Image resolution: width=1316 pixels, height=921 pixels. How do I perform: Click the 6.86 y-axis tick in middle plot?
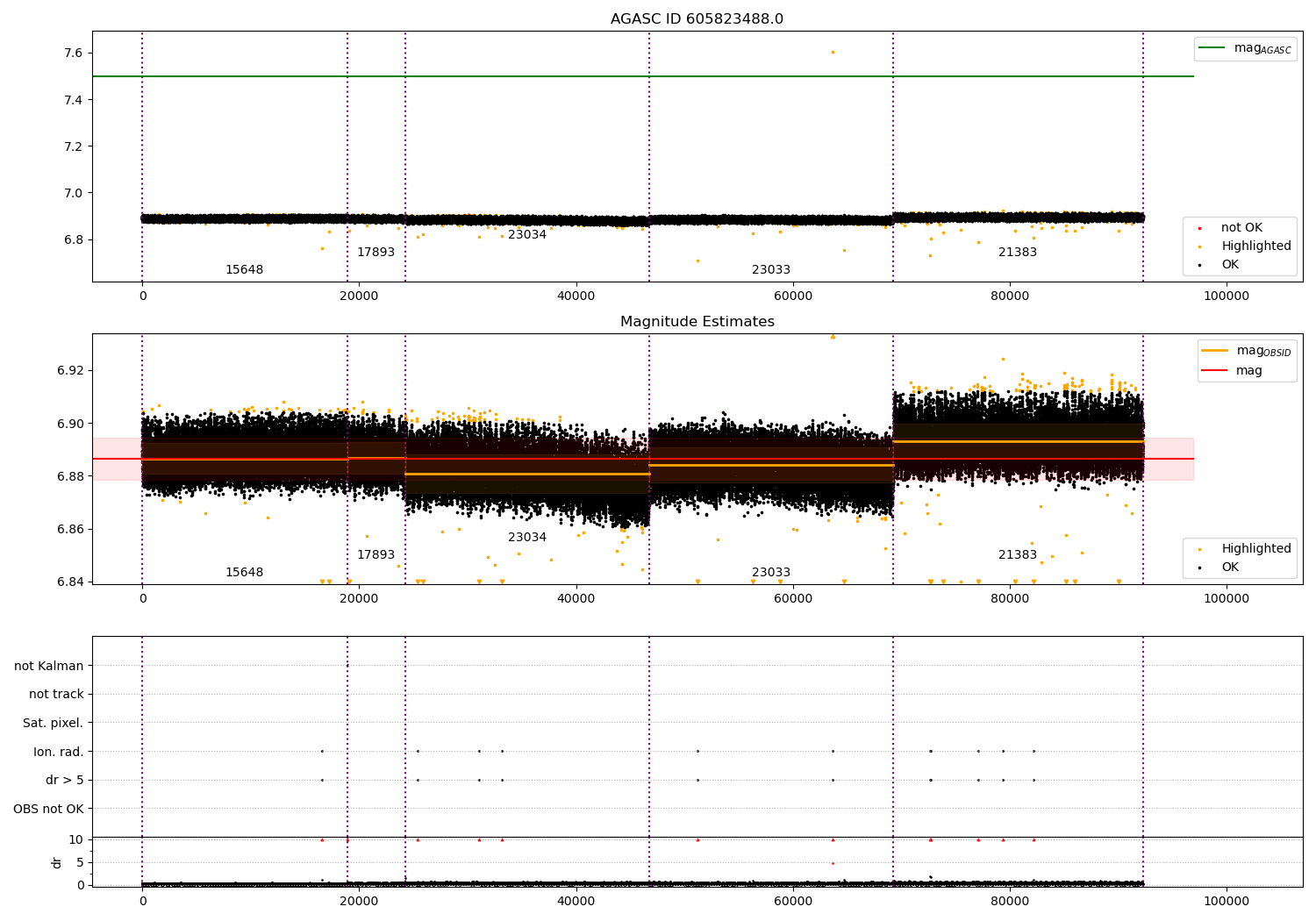(x=70, y=529)
